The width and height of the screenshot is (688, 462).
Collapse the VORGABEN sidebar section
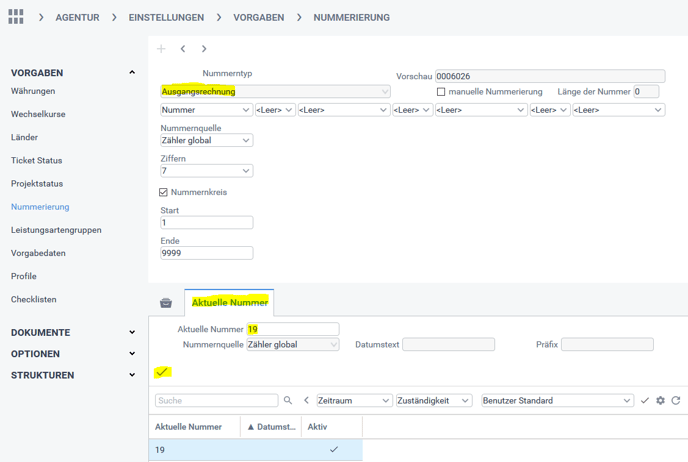pos(132,73)
